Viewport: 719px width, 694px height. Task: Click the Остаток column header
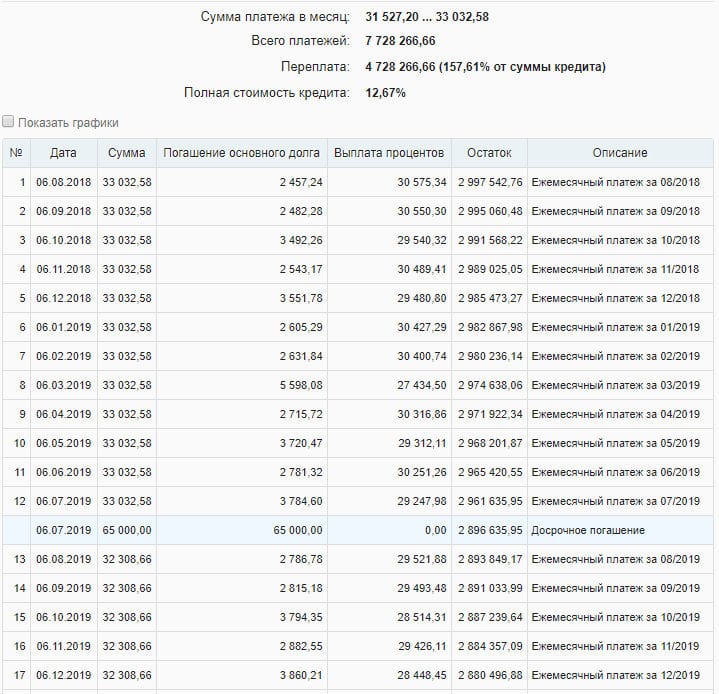(489, 153)
